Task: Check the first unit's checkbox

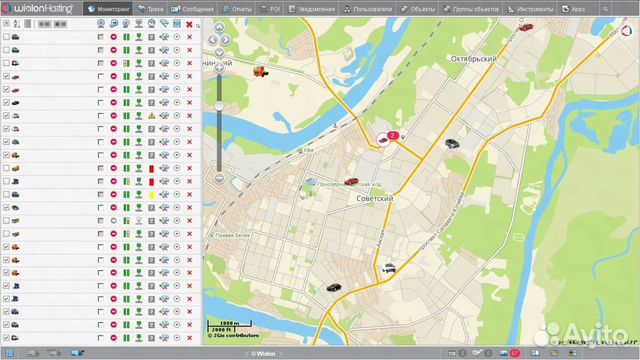Action: [6, 37]
